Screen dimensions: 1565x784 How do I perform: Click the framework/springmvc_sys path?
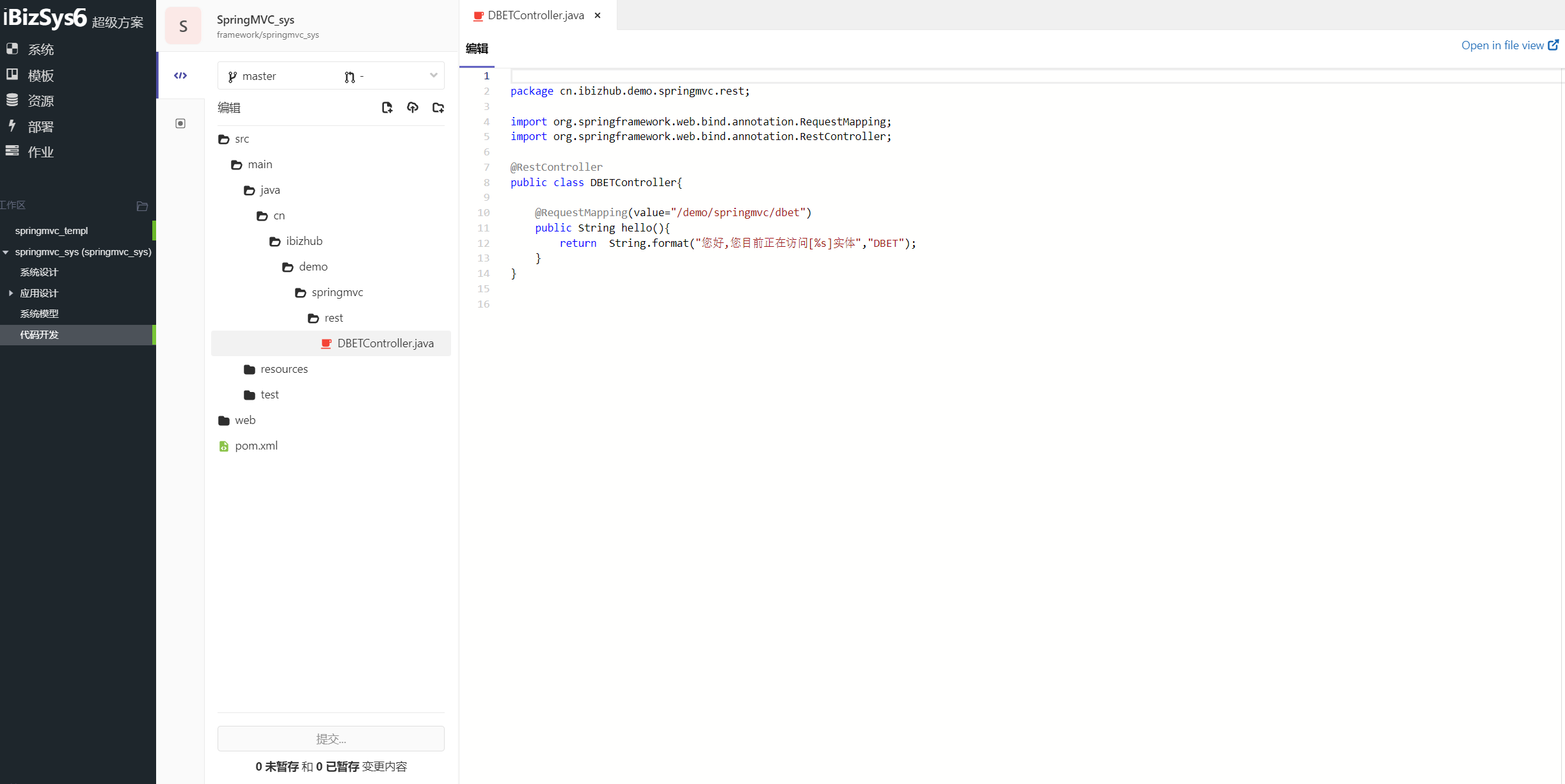pyautogui.click(x=267, y=35)
